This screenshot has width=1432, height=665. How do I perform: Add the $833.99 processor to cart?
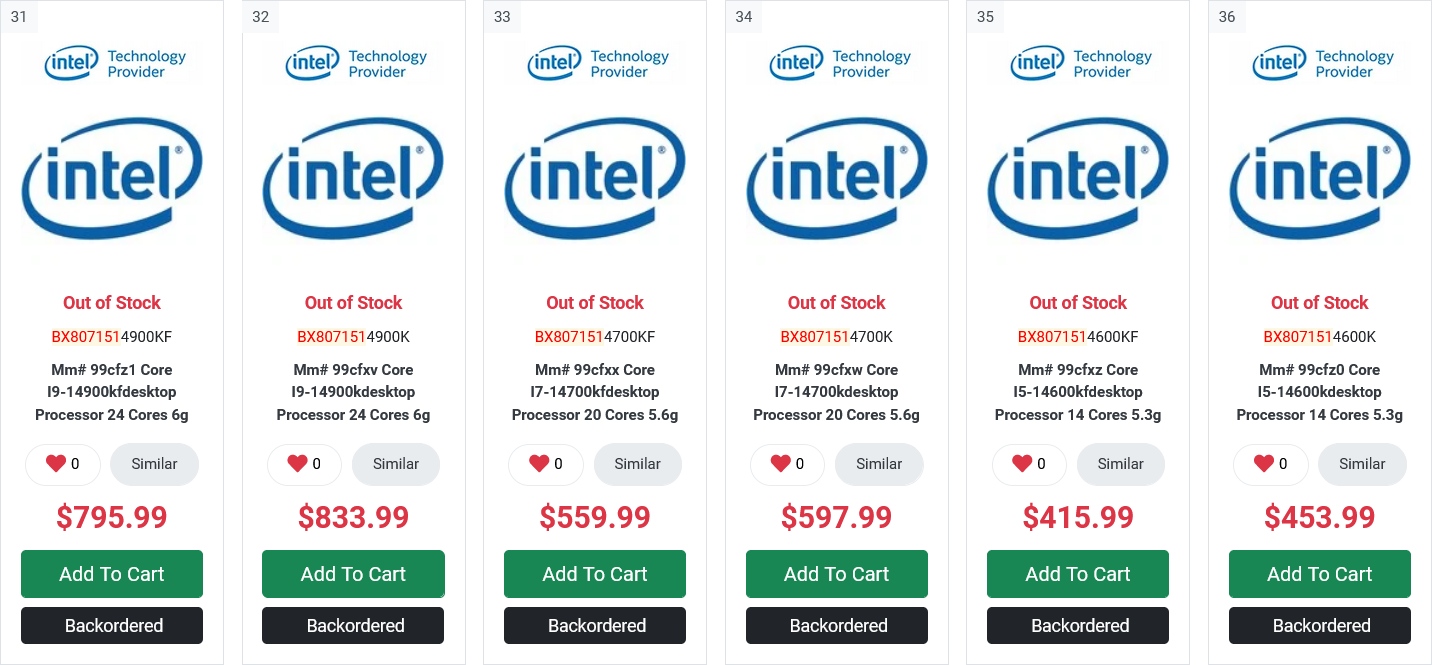click(353, 574)
